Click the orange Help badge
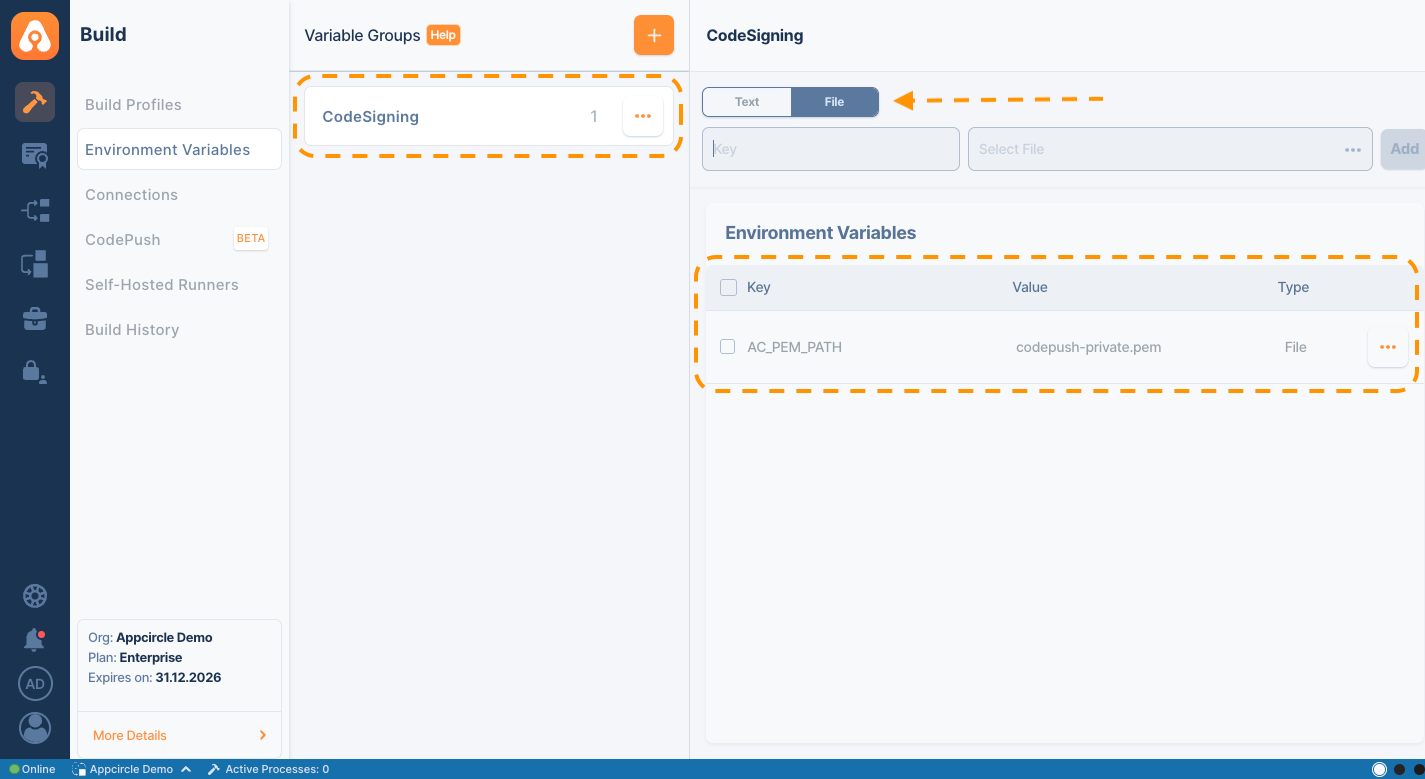This screenshot has height=779, width=1425. point(443,35)
